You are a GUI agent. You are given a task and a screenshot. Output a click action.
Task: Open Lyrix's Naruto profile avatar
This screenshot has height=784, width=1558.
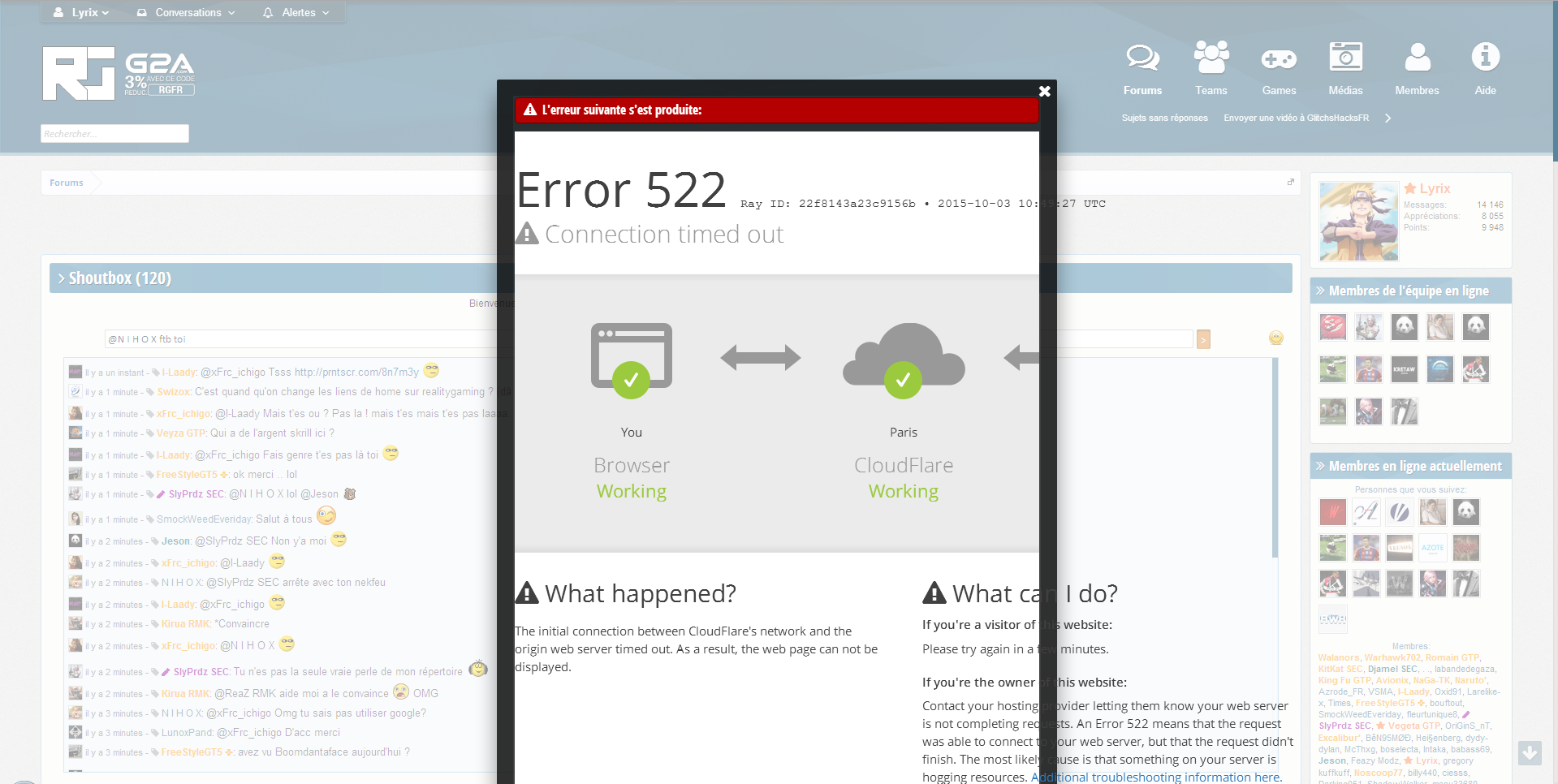(x=1359, y=221)
